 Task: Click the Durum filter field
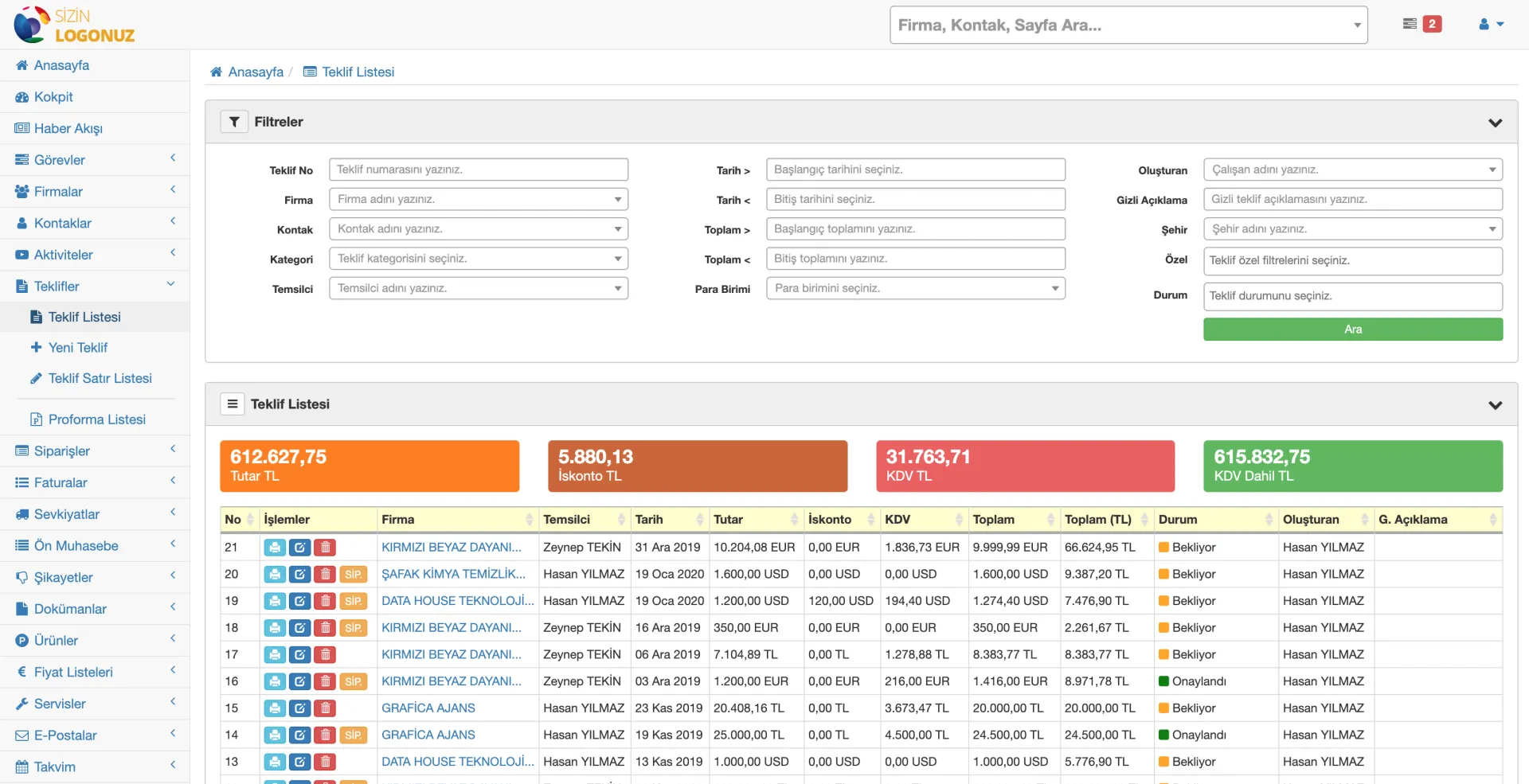[x=1353, y=296]
